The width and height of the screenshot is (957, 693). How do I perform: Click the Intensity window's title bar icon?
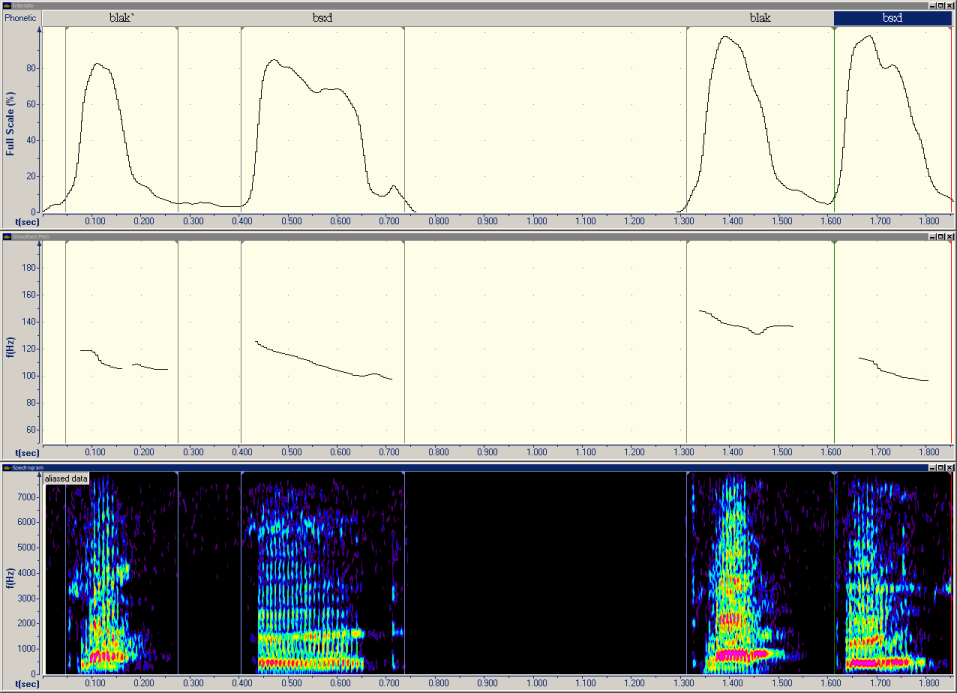6,5
